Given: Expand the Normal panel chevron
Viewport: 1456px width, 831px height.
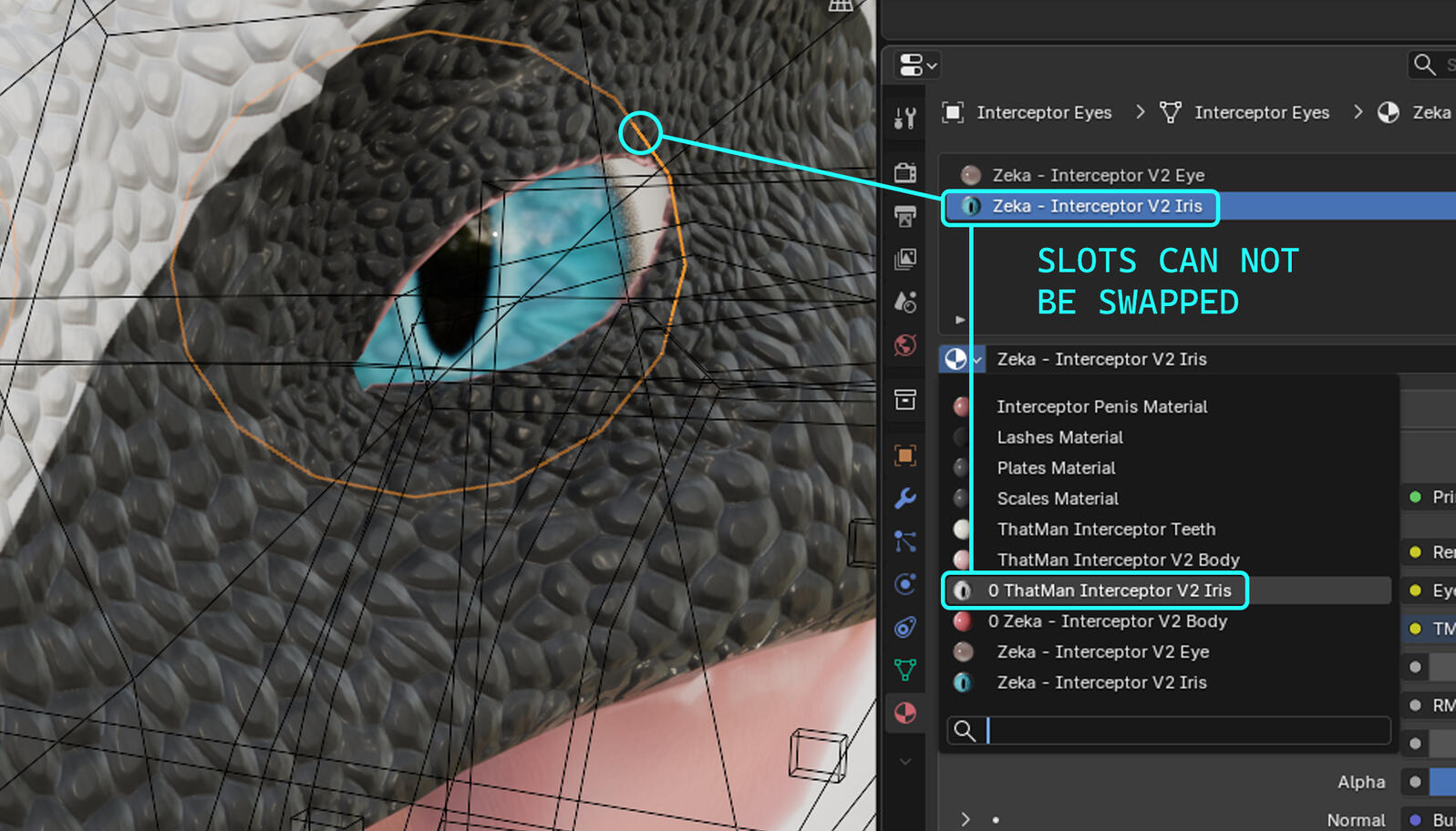Looking at the screenshot, I should (x=966, y=819).
